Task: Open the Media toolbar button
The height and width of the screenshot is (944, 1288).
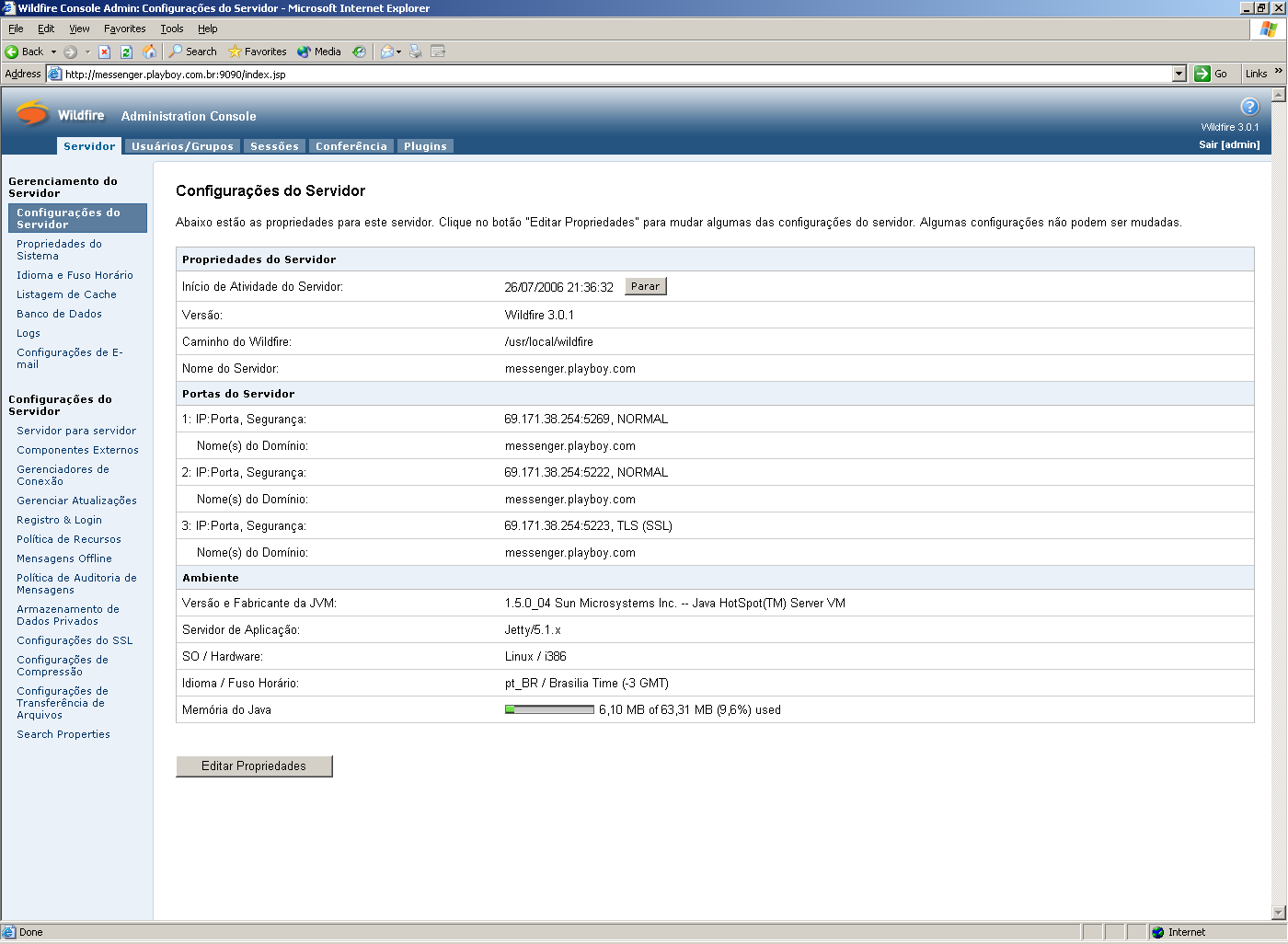Action: pos(318,52)
